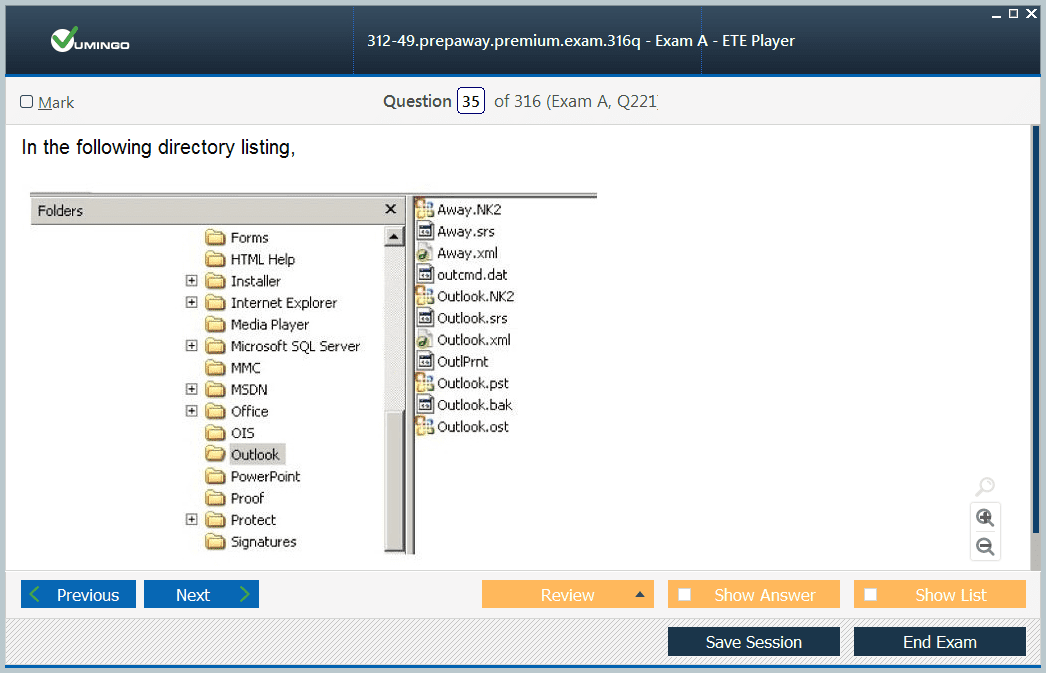Image resolution: width=1046 pixels, height=673 pixels.
Task: Select the Protect folder label
Action: click(253, 520)
